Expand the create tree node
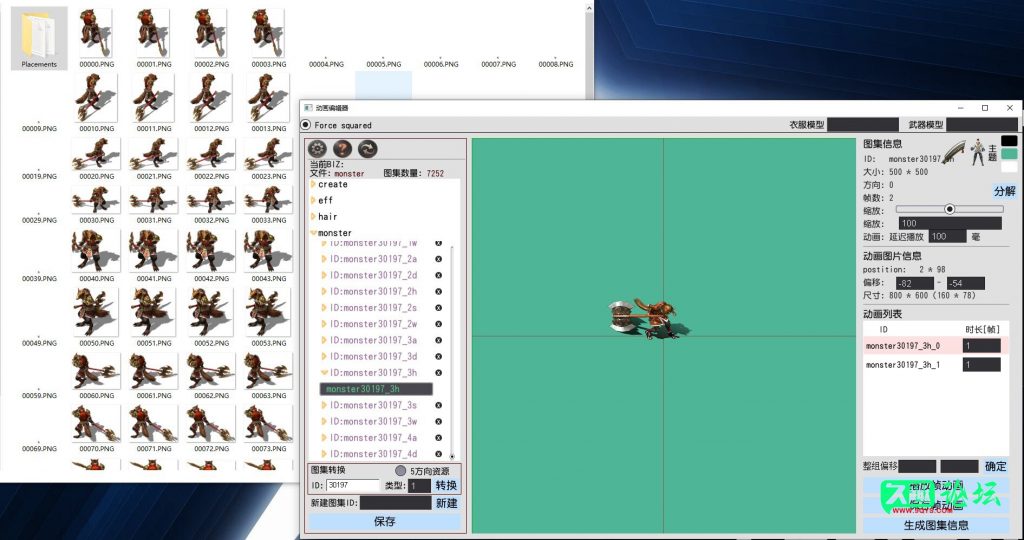The image size is (1024, 540). (x=313, y=185)
